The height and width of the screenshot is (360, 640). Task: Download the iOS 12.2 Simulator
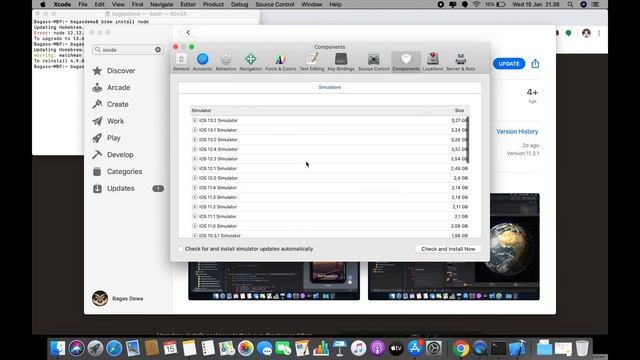(195, 159)
